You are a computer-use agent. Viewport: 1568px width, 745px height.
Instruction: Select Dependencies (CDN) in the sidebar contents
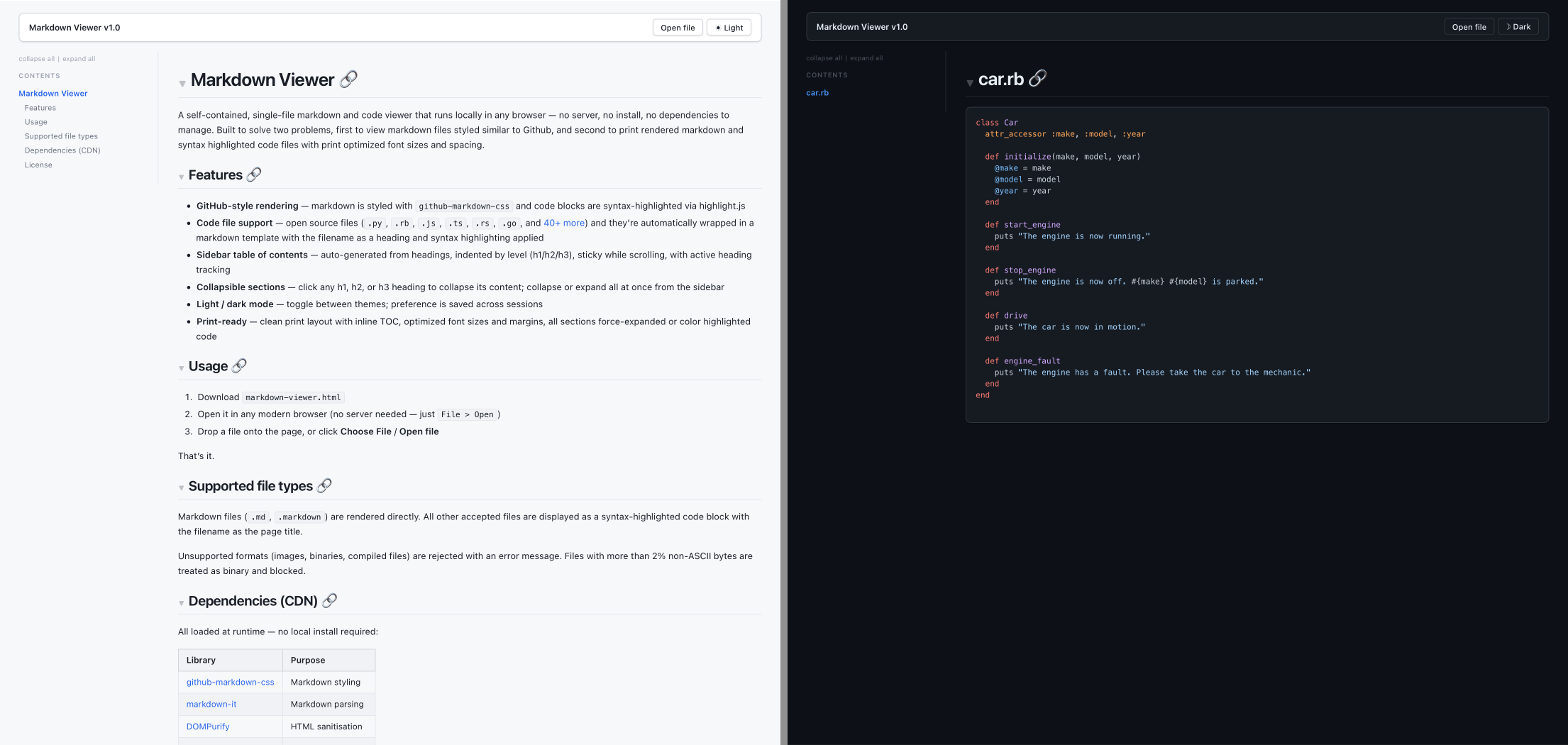pos(62,150)
